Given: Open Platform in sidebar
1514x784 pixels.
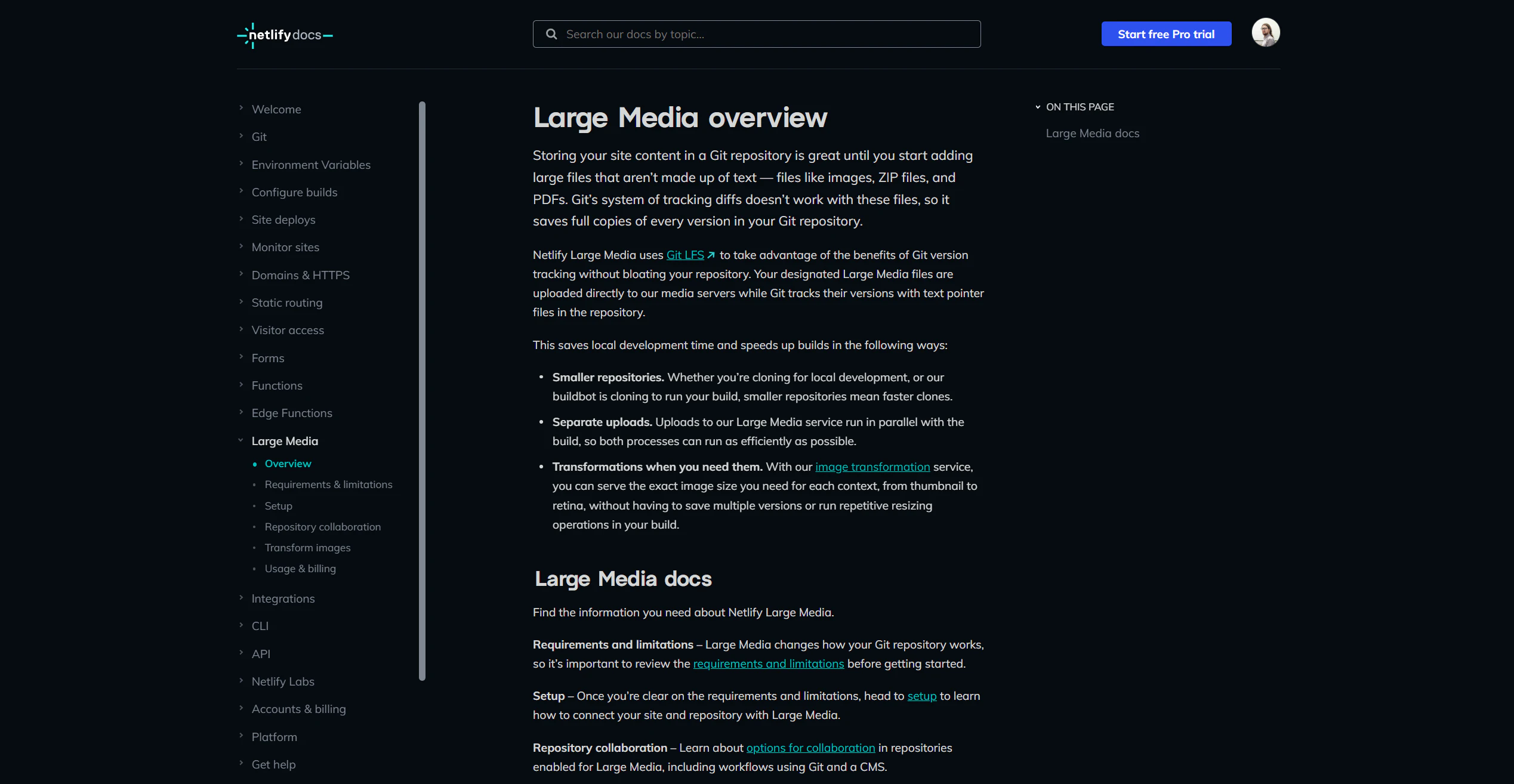Looking at the screenshot, I should (274, 737).
